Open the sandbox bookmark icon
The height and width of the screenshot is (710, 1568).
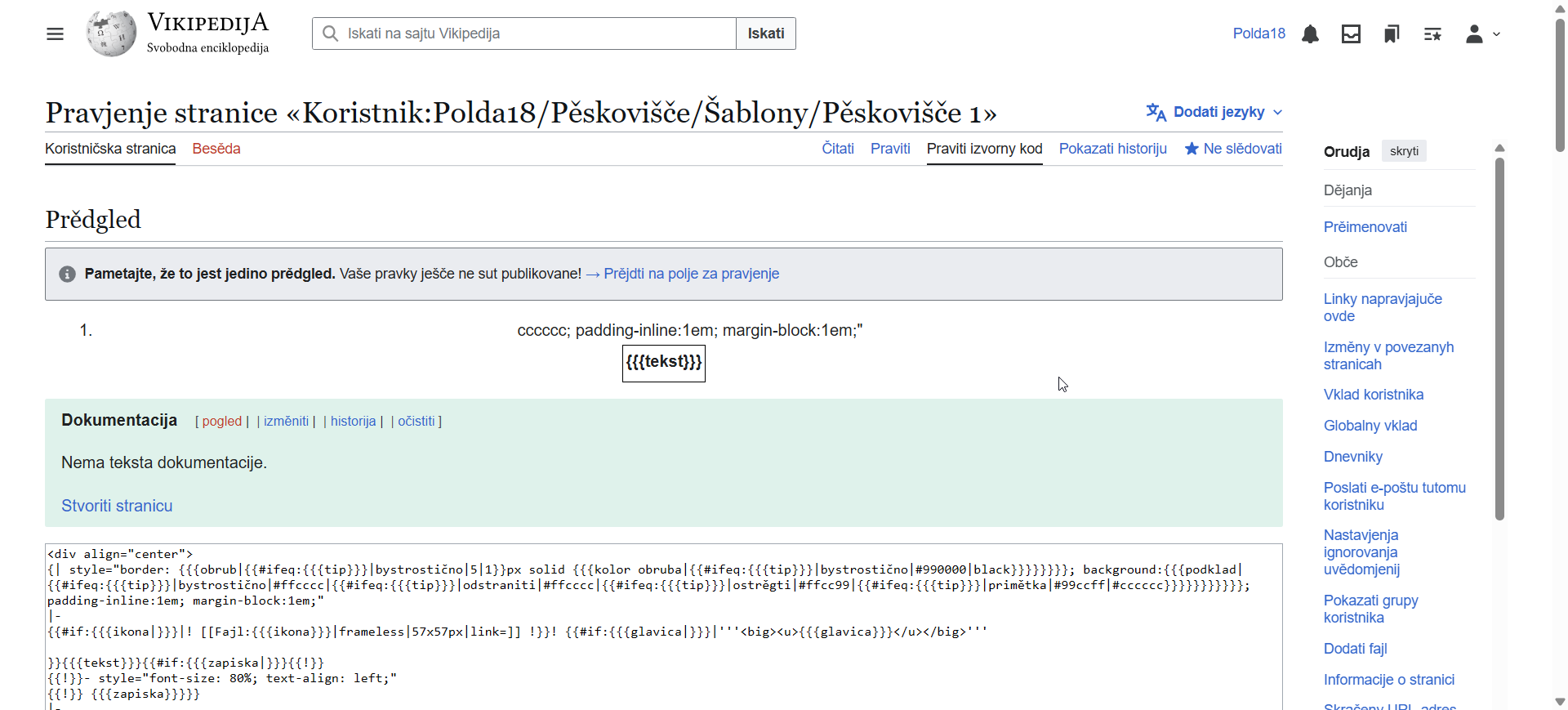tap(1392, 33)
